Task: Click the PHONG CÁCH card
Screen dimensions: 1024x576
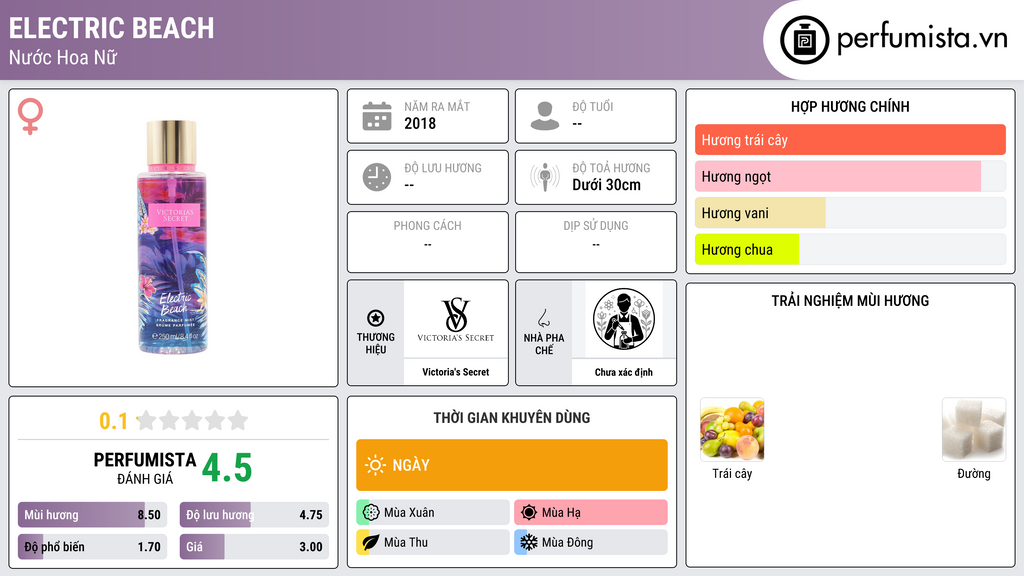Action: (x=428, y=242)
